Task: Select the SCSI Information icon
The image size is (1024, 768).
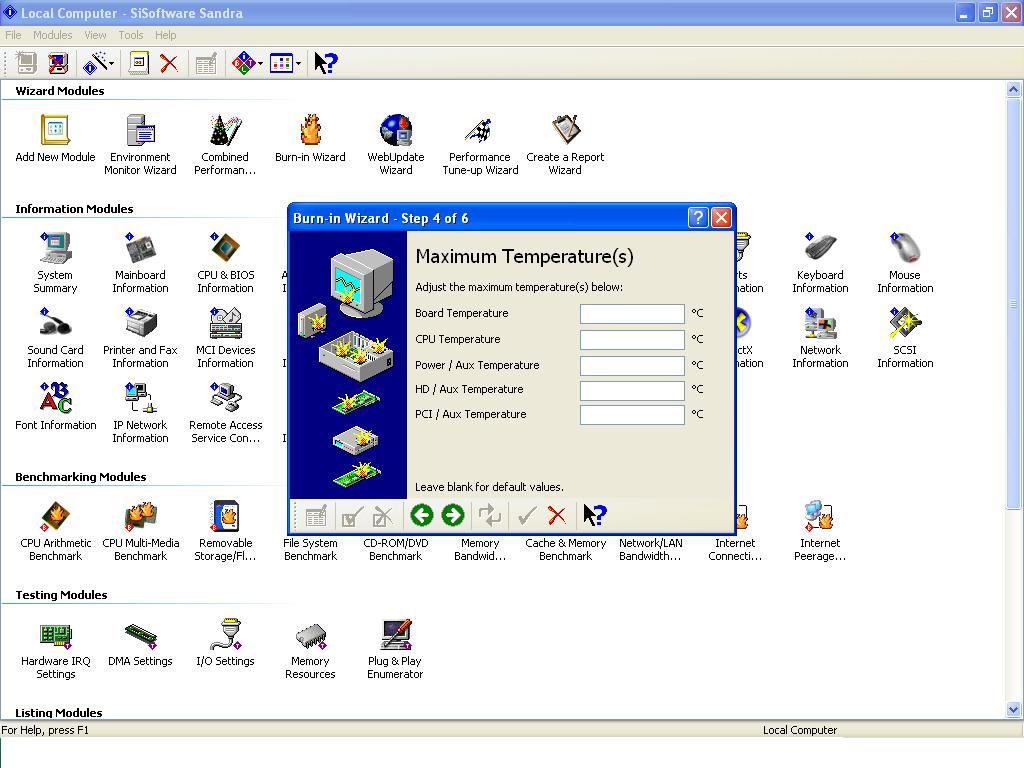Action: 905,338
